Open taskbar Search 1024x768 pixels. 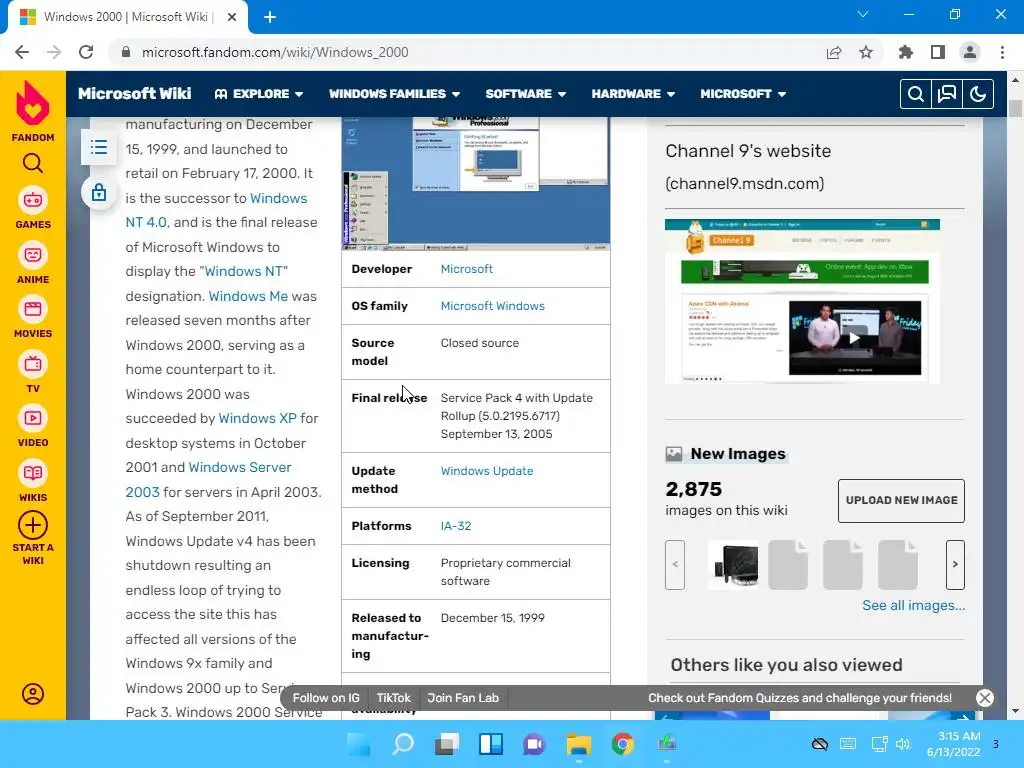tap(403, 744)
